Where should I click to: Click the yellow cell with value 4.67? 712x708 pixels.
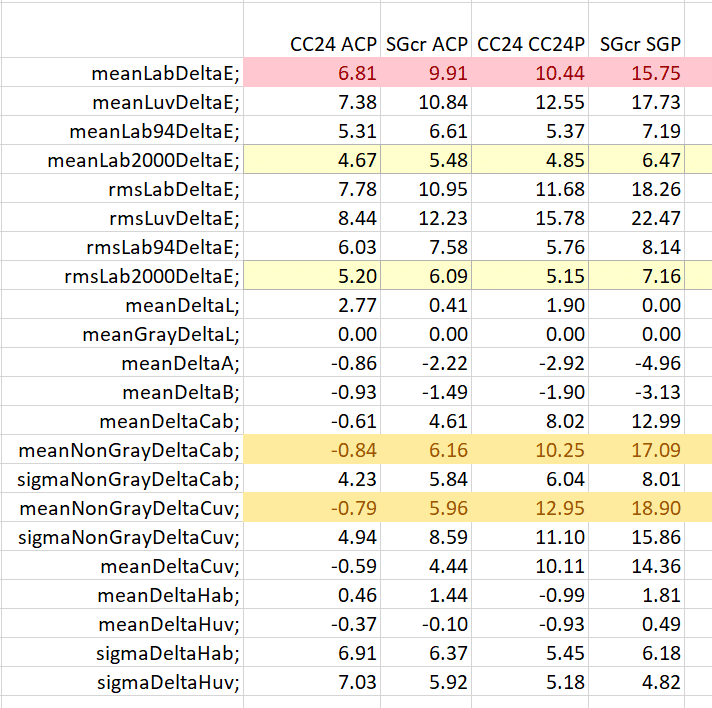[312, 159]
